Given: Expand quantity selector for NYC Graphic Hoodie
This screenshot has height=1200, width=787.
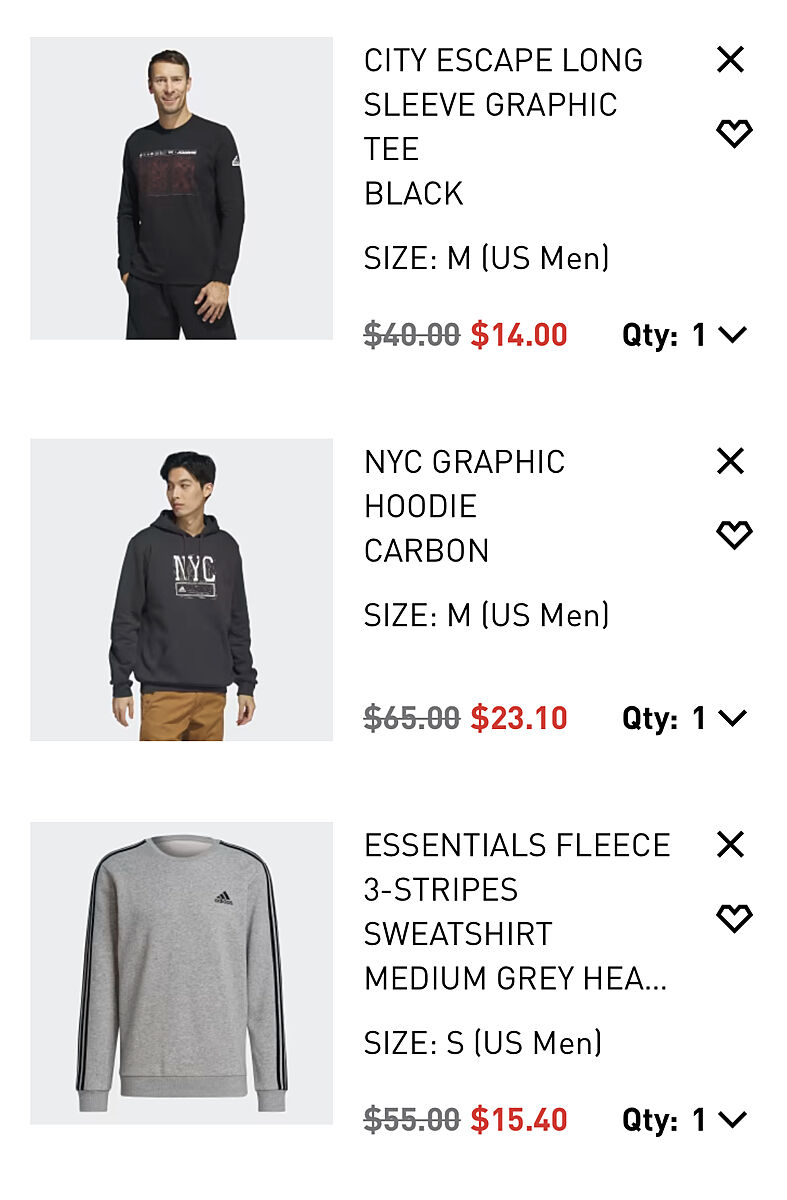Looking at the screenshot, I should [x=720, y=718].
